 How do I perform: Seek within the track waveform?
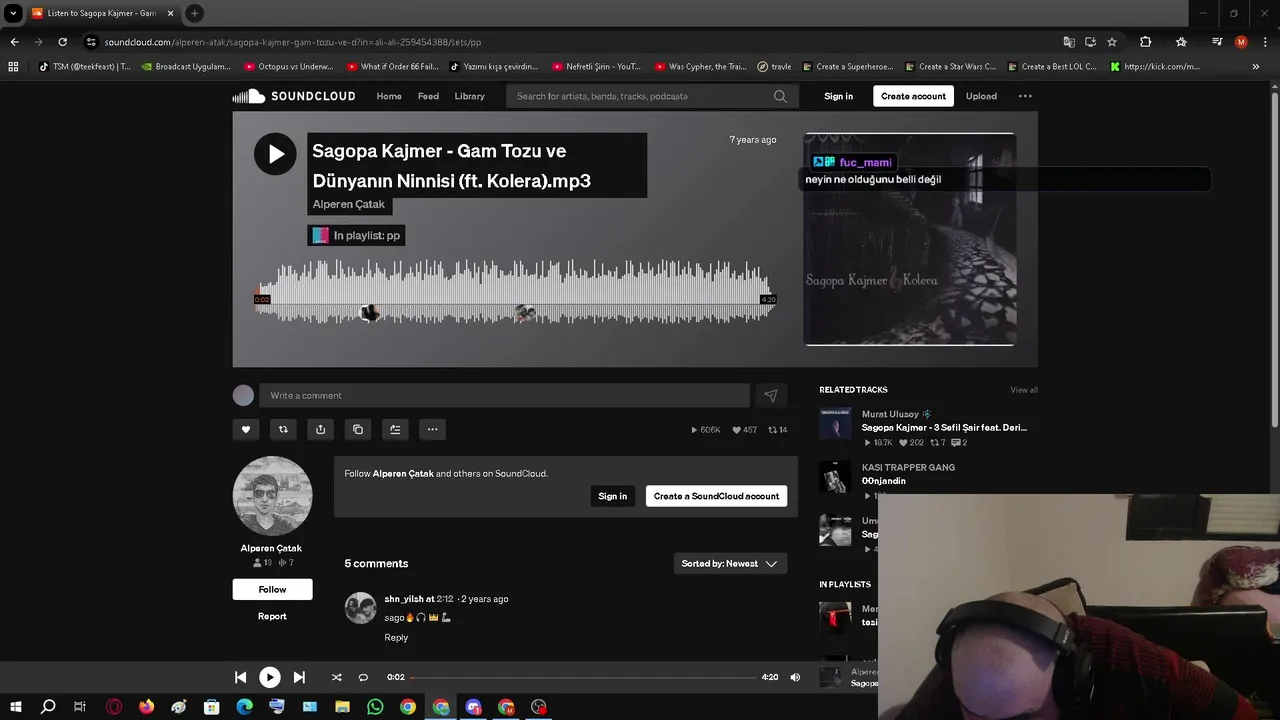click(x=515, y=291)
